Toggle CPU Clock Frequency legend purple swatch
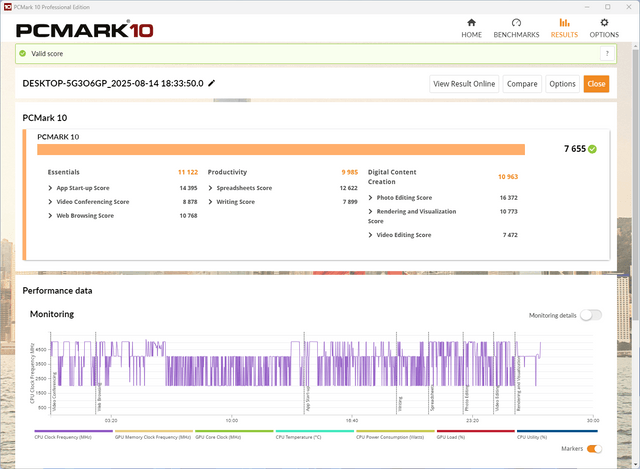 coord(73,431)
